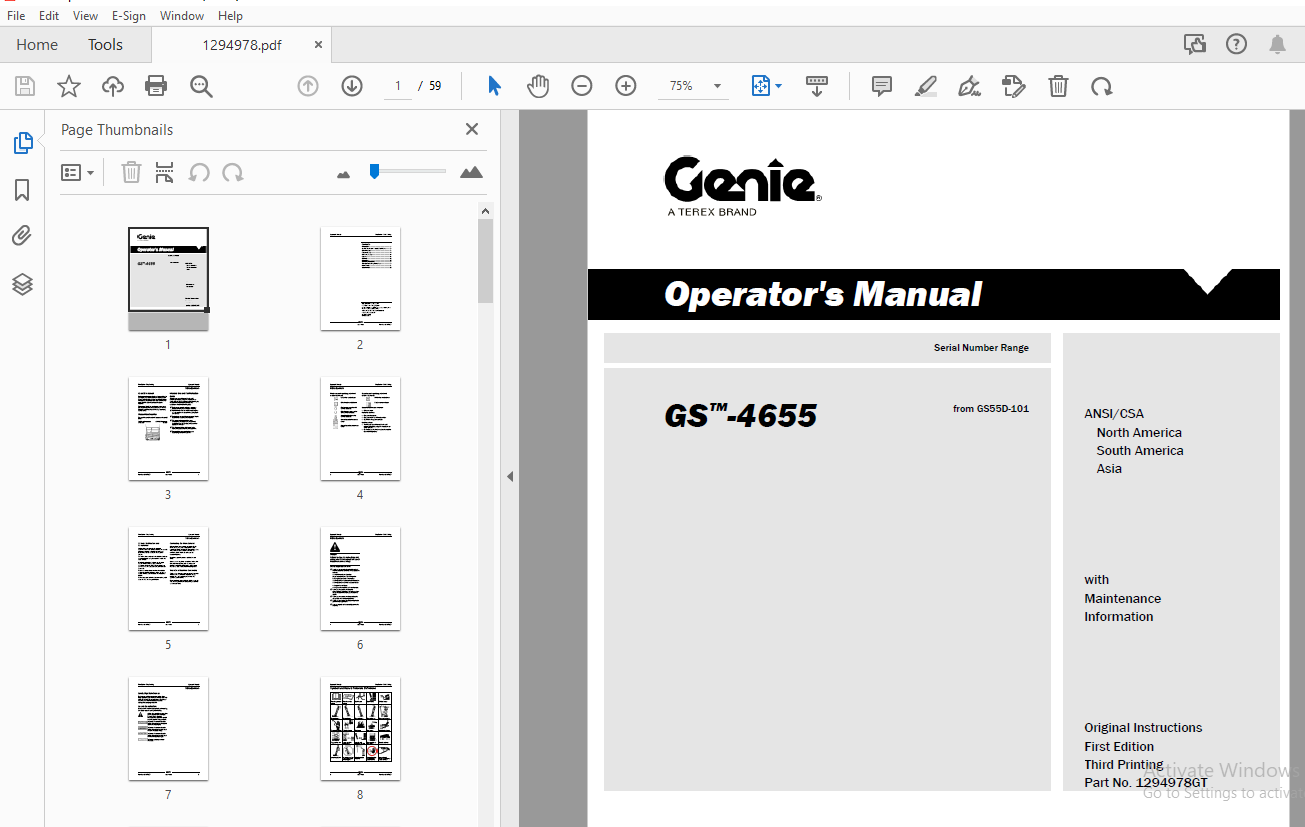Rotate thumbnail page counterclockwise
Screen dimensions: 1305x827
(x=199, y=172)
